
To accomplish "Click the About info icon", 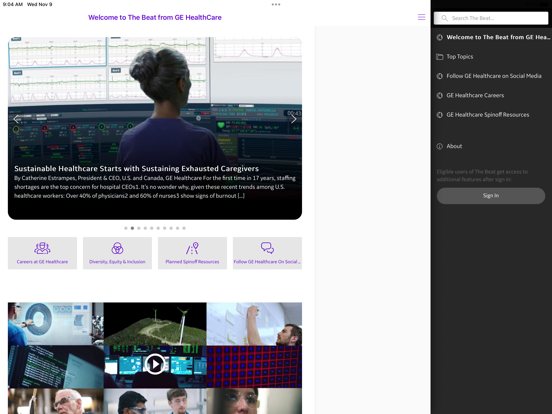I will pos(440,146).
